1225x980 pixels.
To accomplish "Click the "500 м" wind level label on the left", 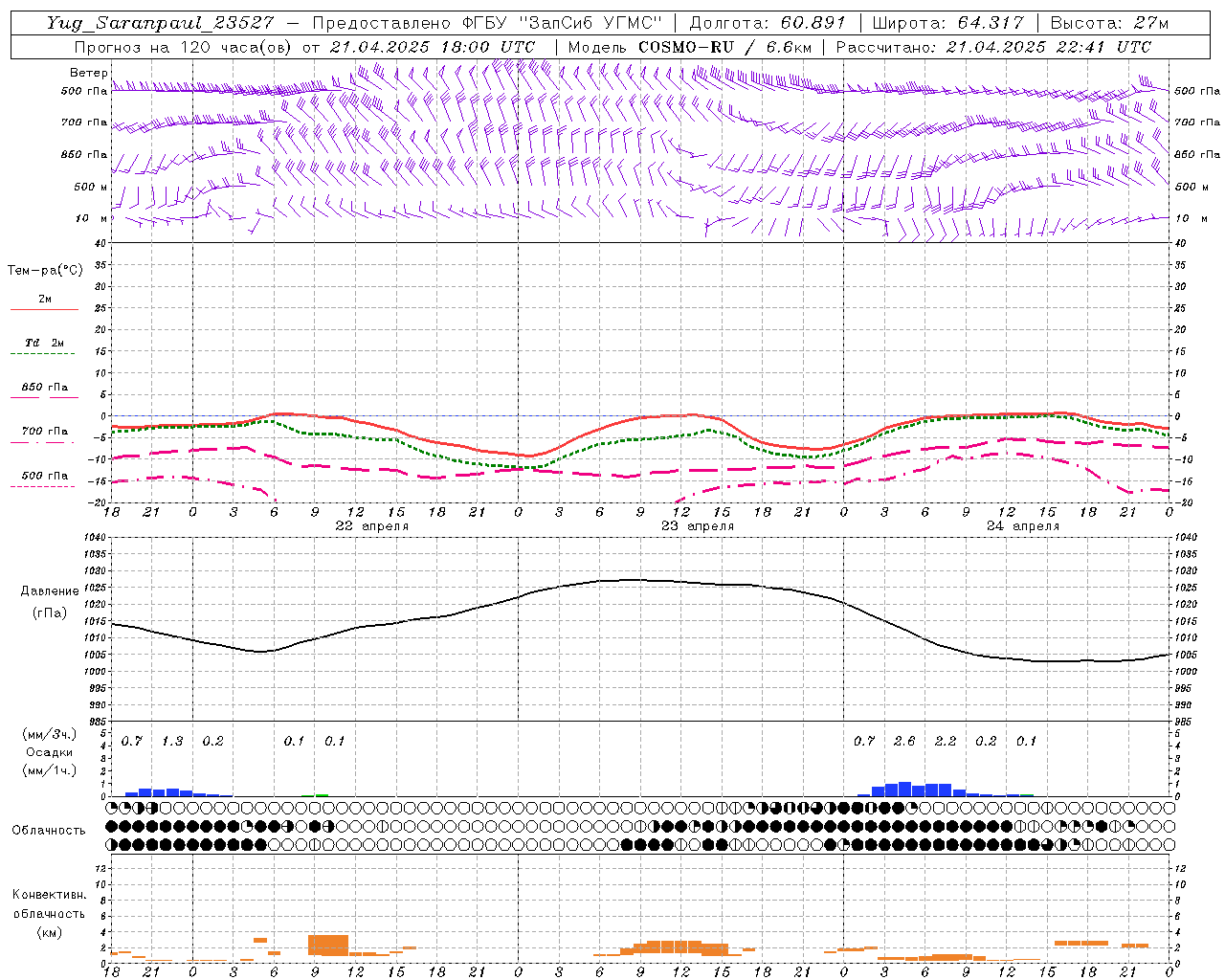I will point(91,187).
